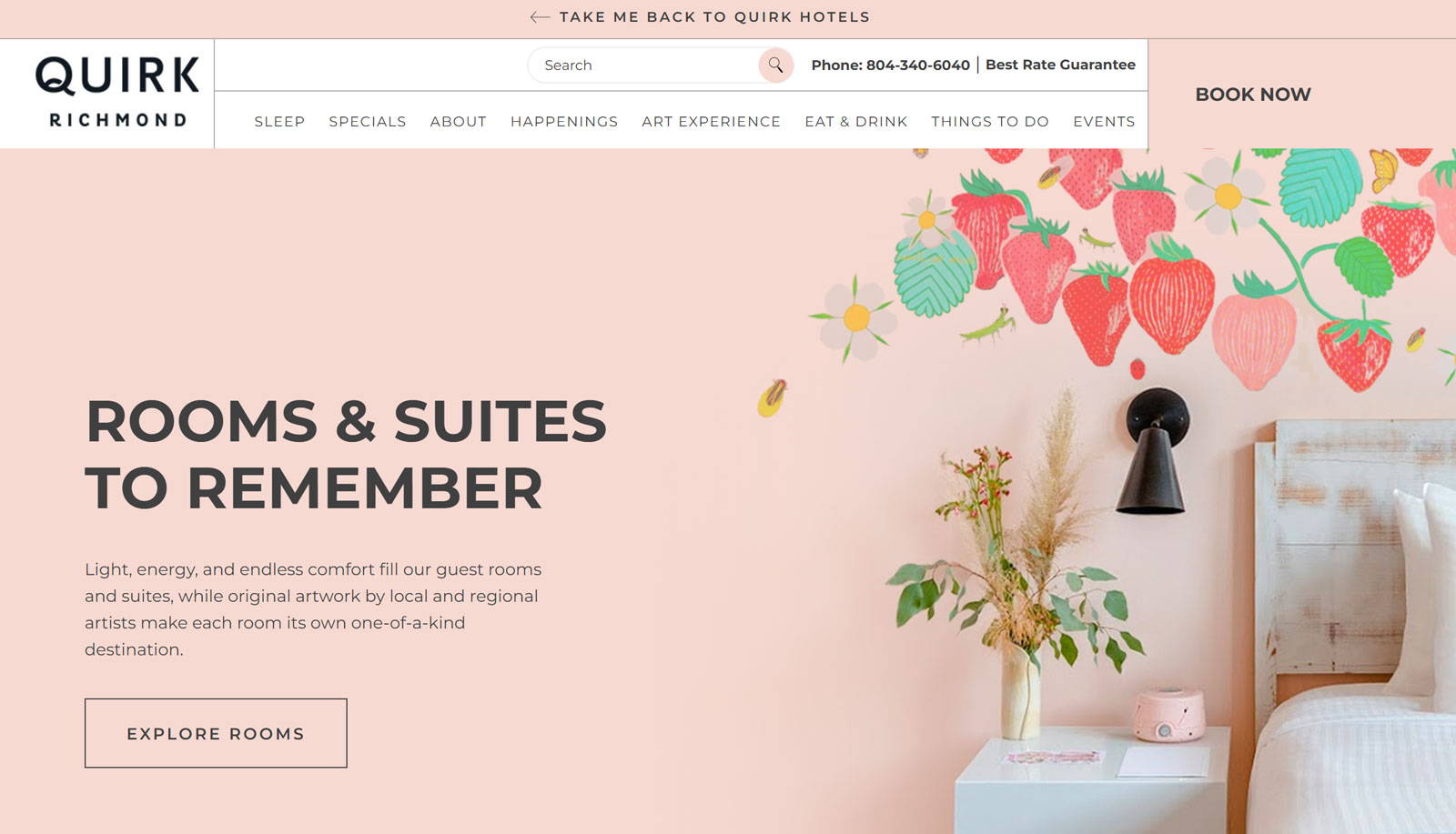Select Things To Do menu
Screen dimensions: 1456x834
[990, 121]
